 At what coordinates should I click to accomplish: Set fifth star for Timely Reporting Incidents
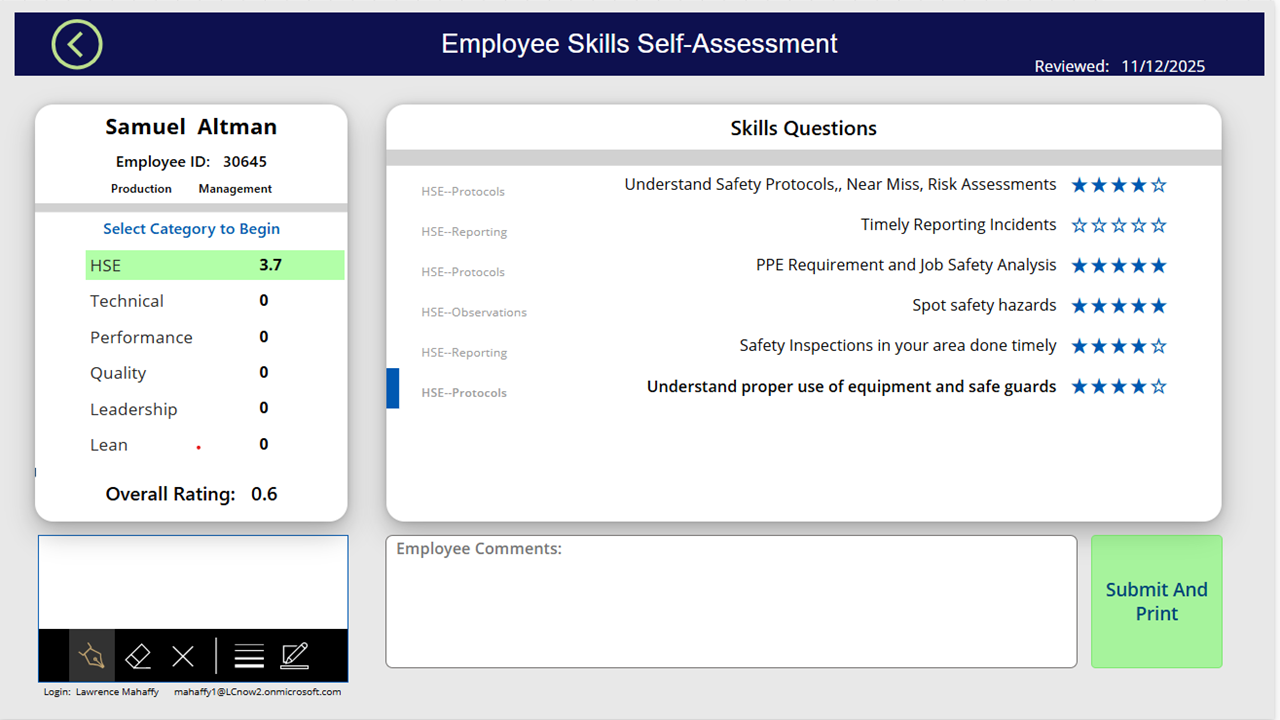[x=1159, y=226]
